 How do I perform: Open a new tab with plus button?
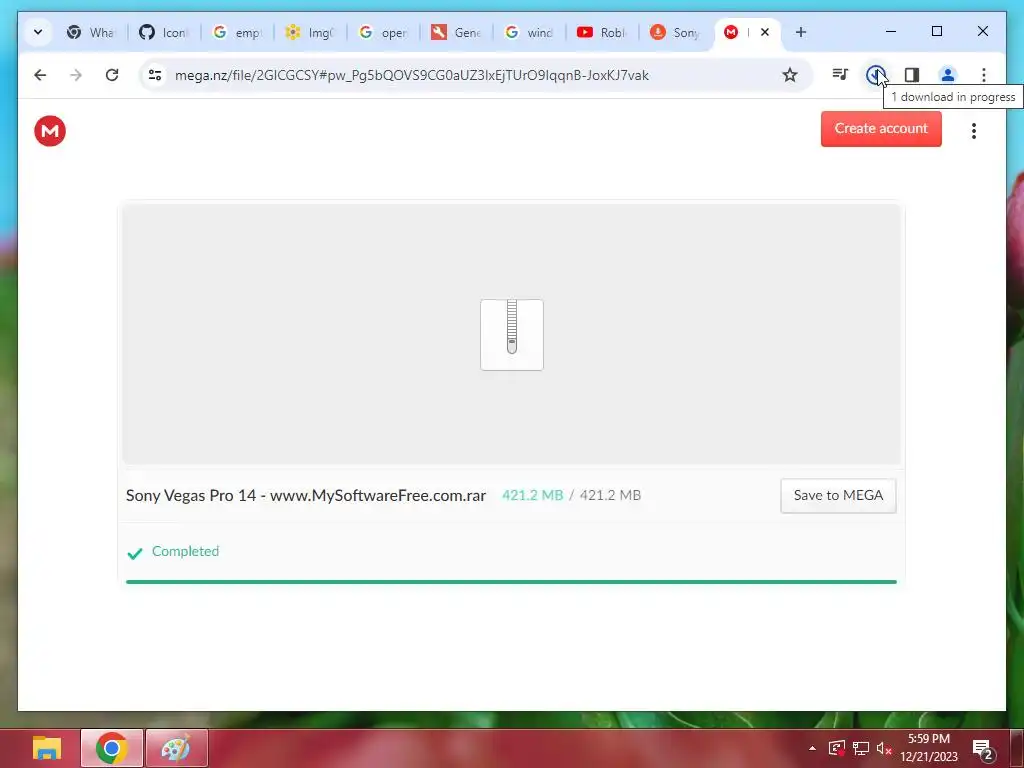tap(801, 32)
